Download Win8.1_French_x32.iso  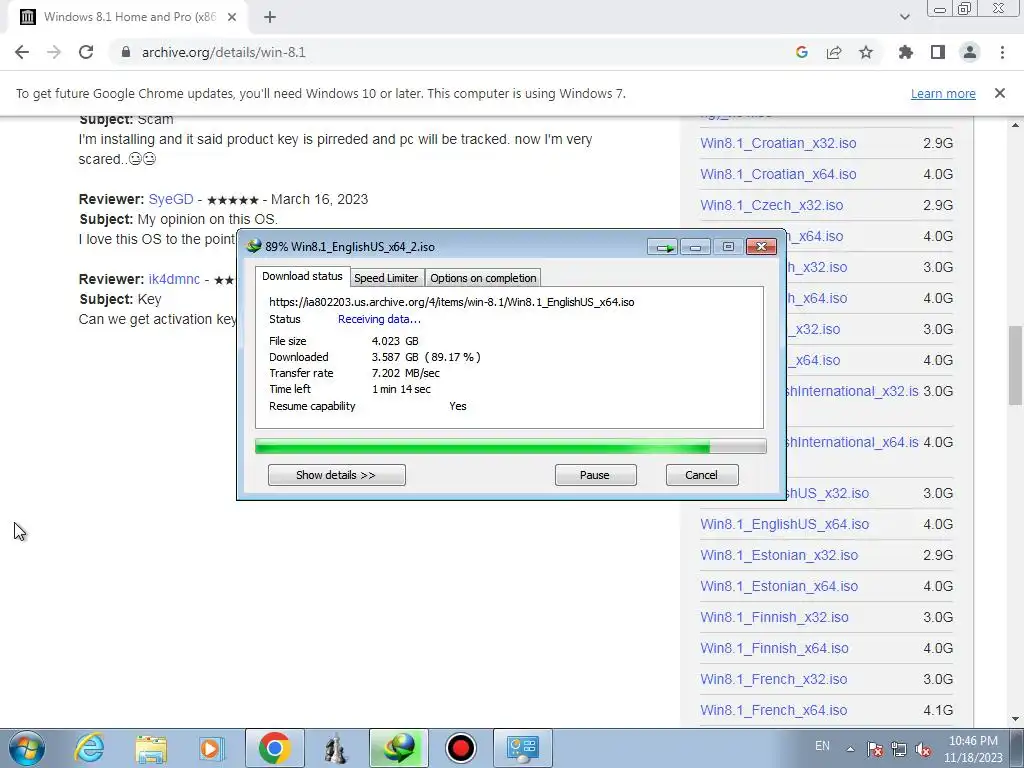coord(773,679)
